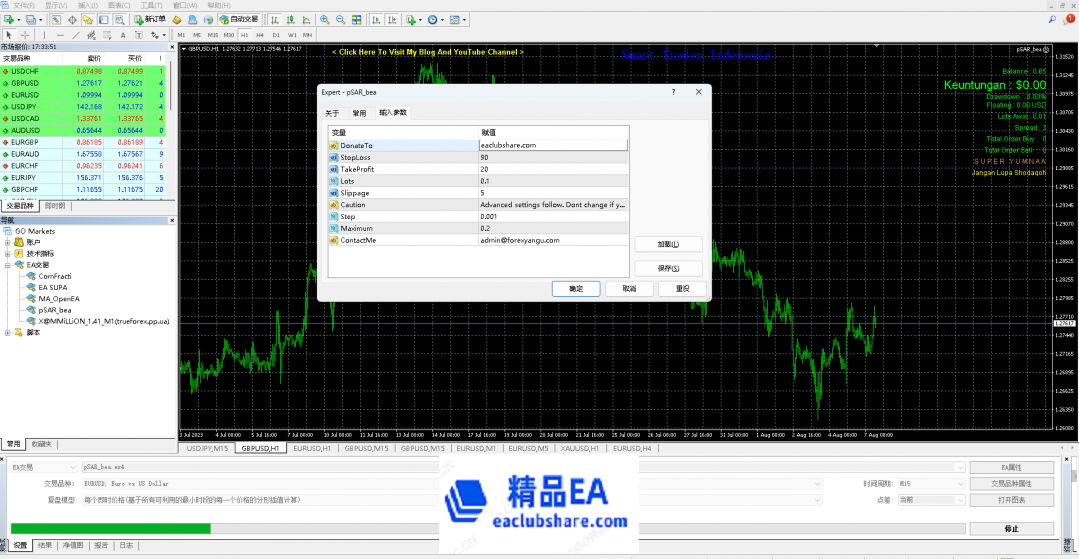Select the horizontal line drawing tool

(58, 35)
